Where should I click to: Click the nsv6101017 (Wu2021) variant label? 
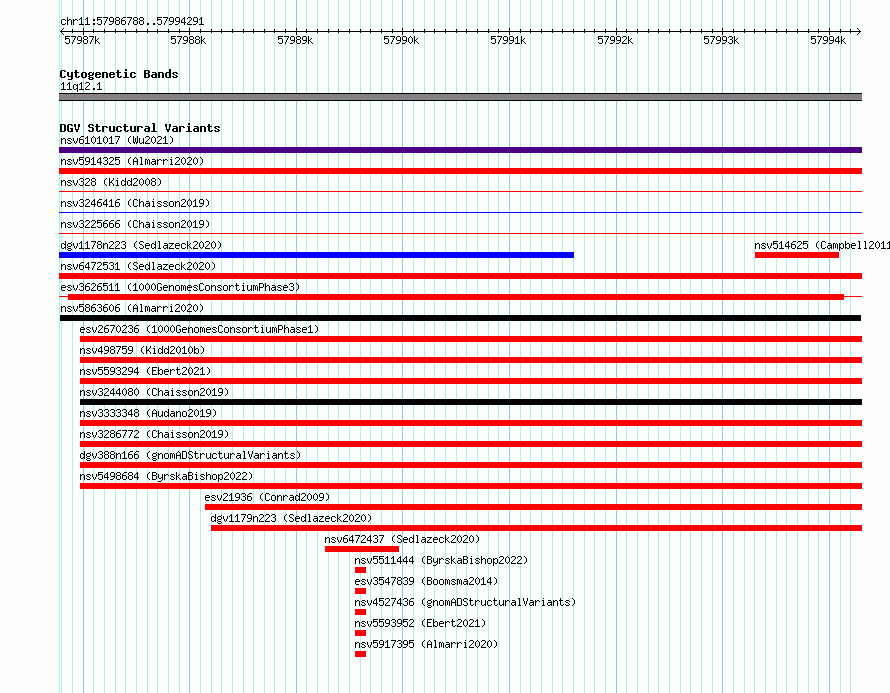coord(117,140)
